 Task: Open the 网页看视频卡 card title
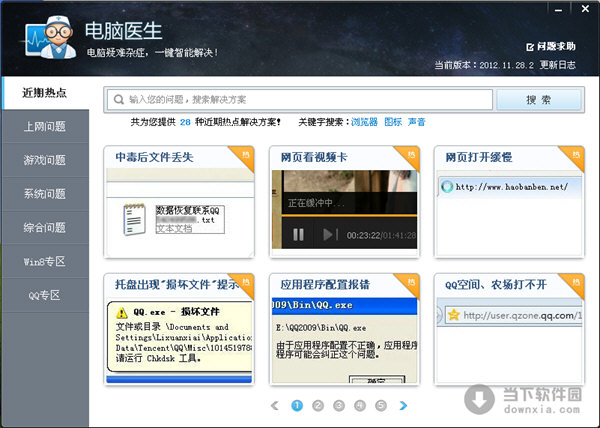click(x=314, y=157)
